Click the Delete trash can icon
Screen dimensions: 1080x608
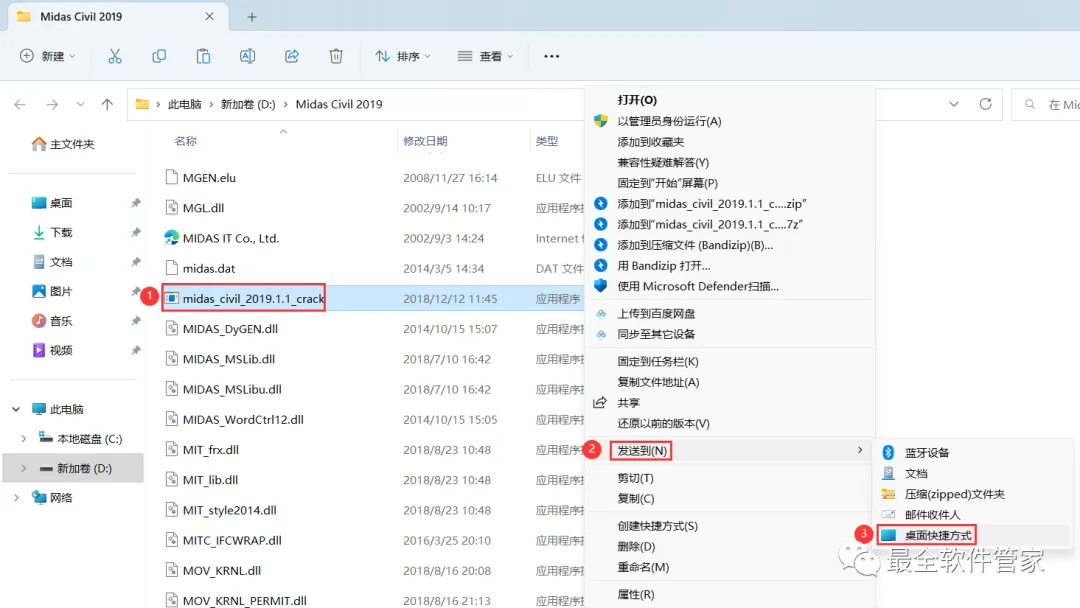tap(336, 56)
